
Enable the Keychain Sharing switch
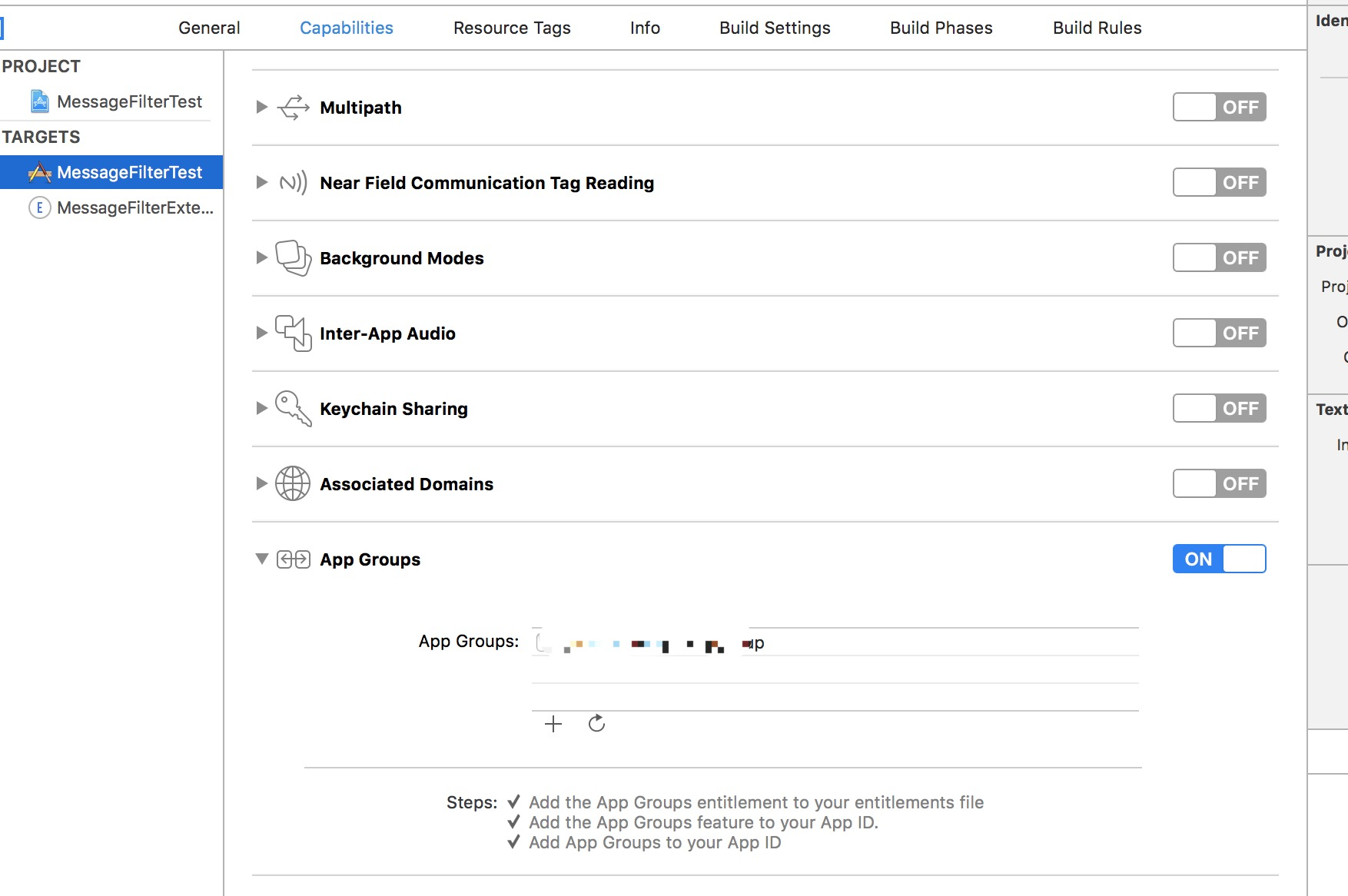(x=1219, y=409)
